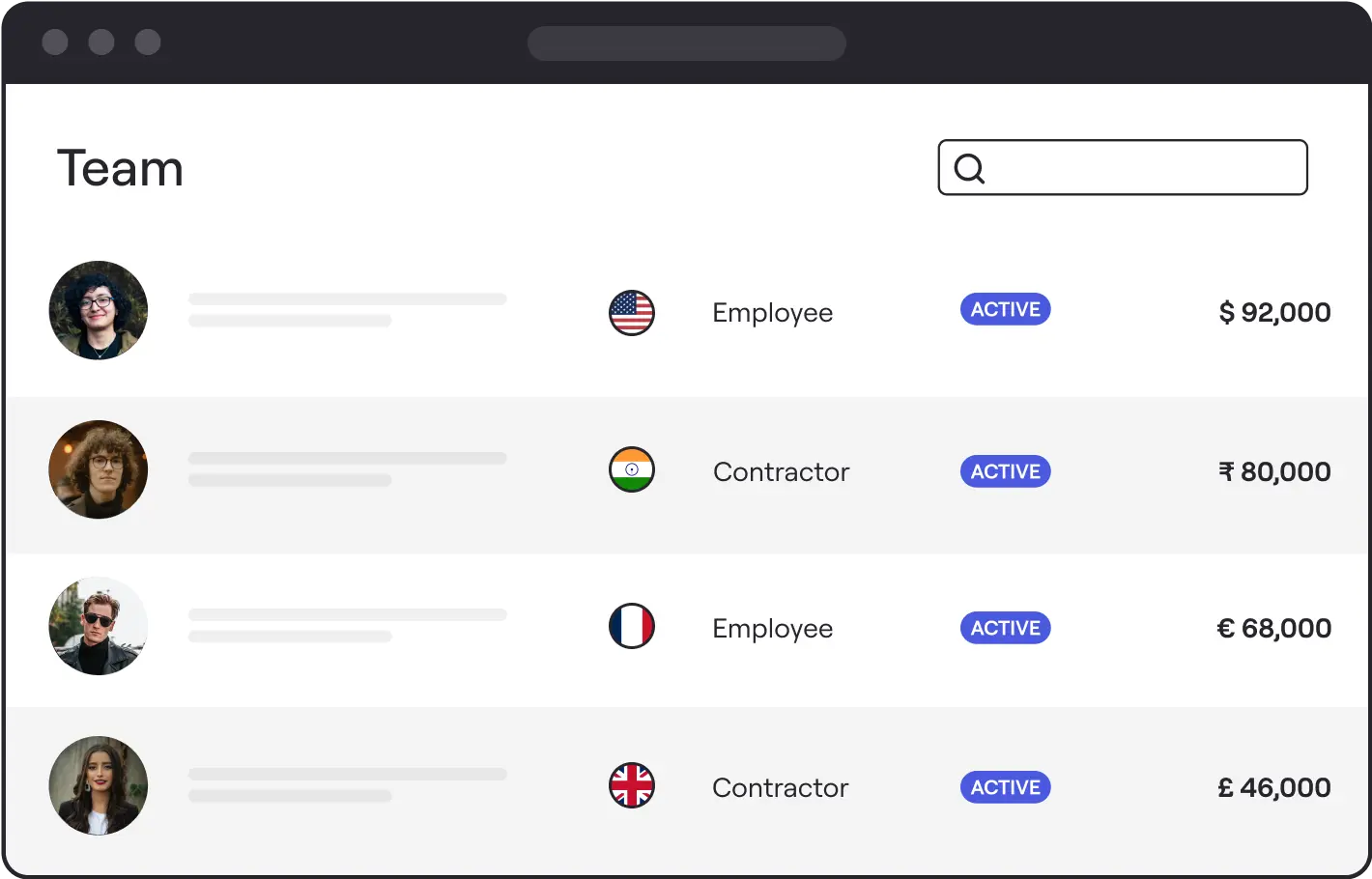Select the curly-haired contractor's avatar in row two

point(99,469)
